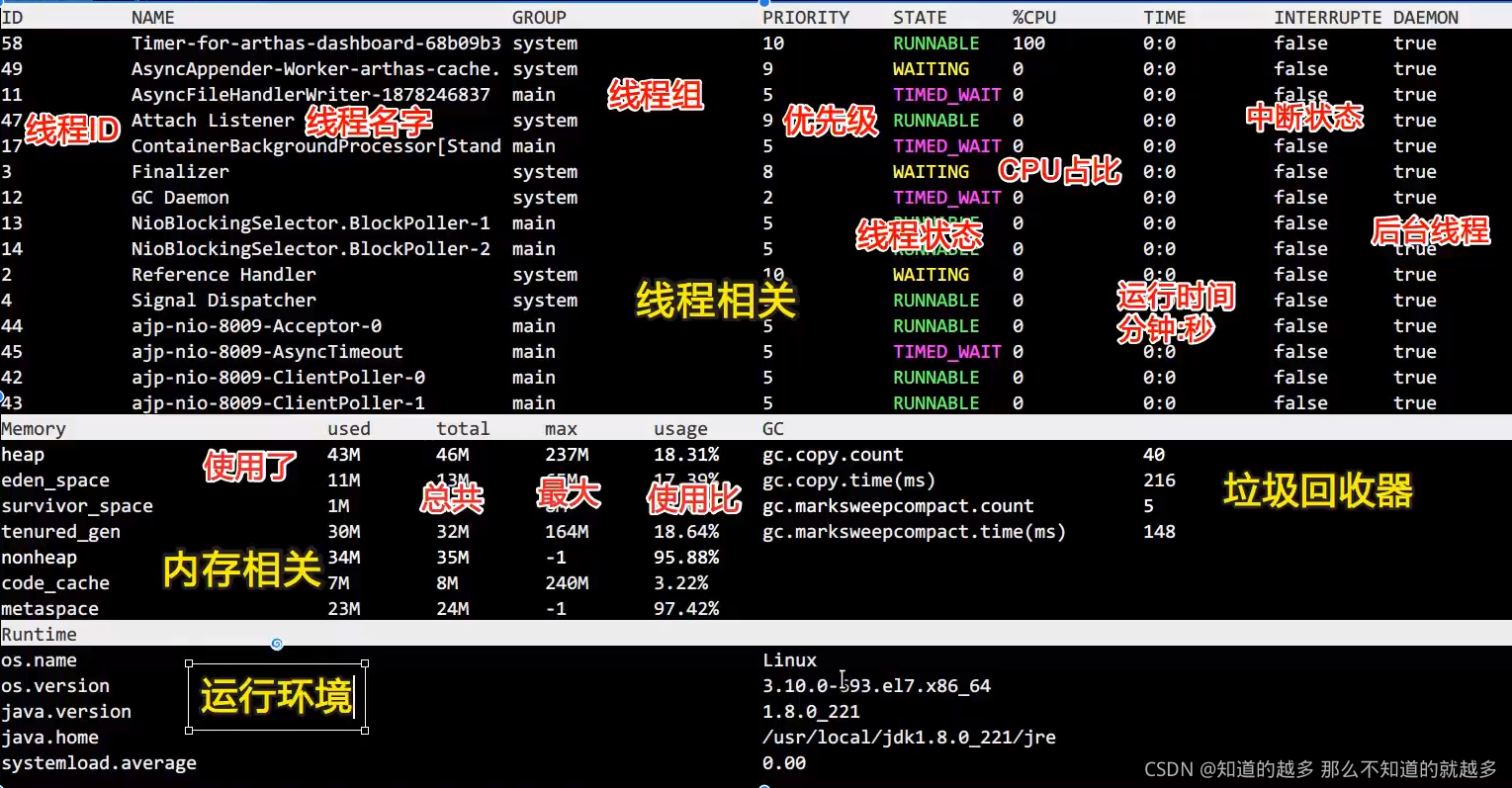Select the metaspace row label
The width and height of the screenshot is (1512, 788).
49,609
